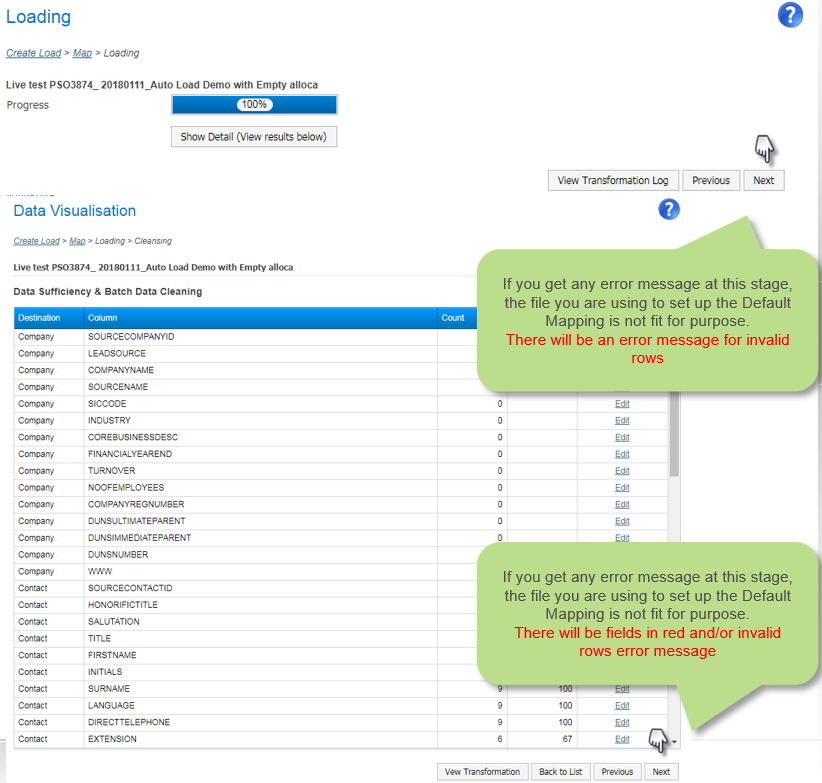The width and height of the screenshot is (822, 783).
Task: Edit the DIRECTTELEPHONE row
Action: click(622, 722)
